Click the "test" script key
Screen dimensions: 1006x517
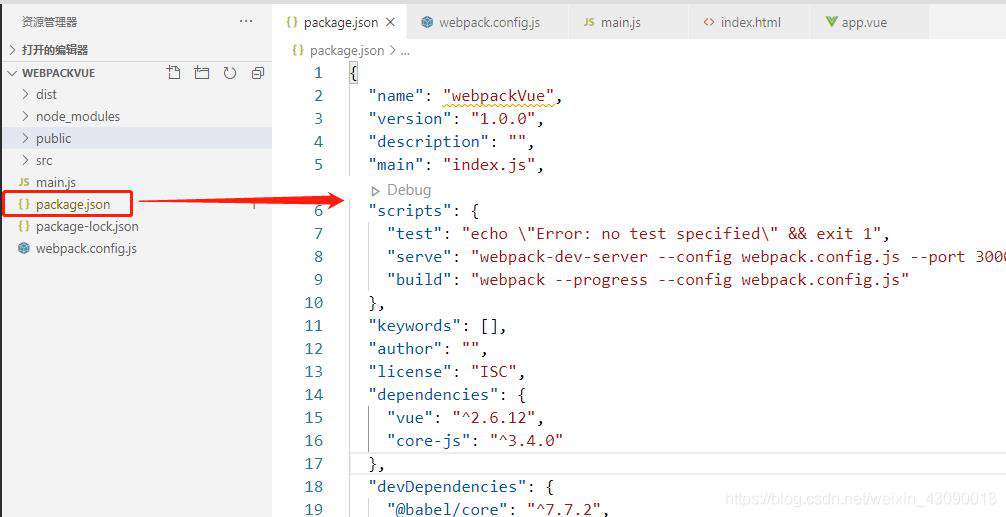[x=414, y=234]
